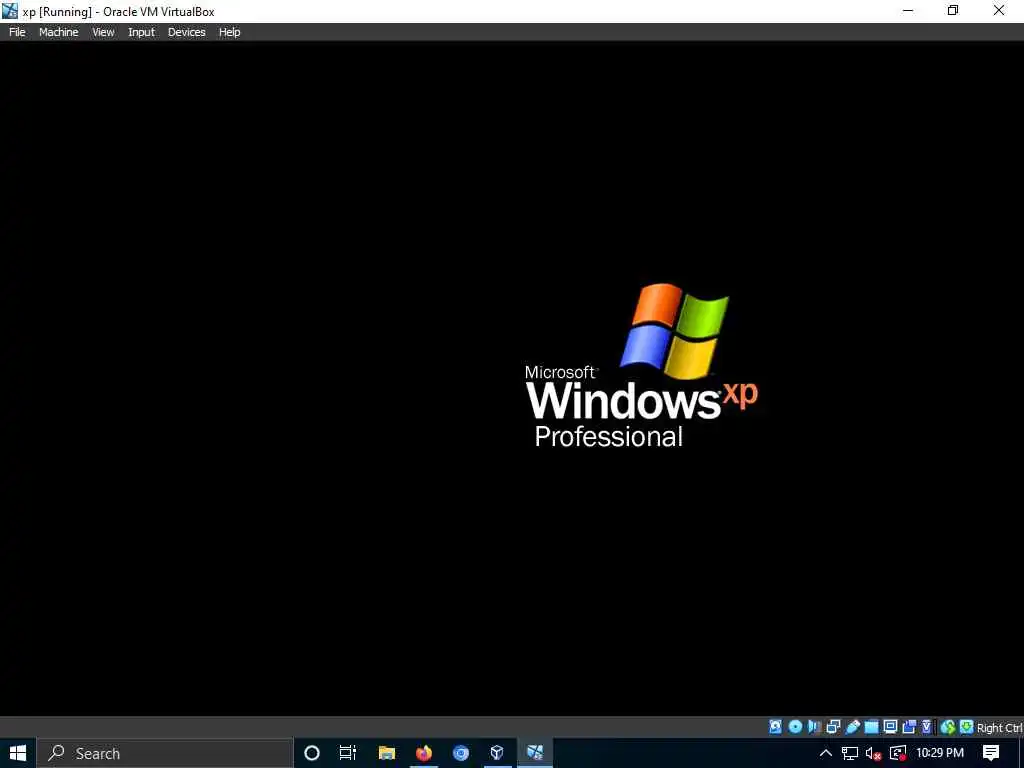The image size is (1024, 768).
Task: Click the optical disc status icon
Action: 795,727
